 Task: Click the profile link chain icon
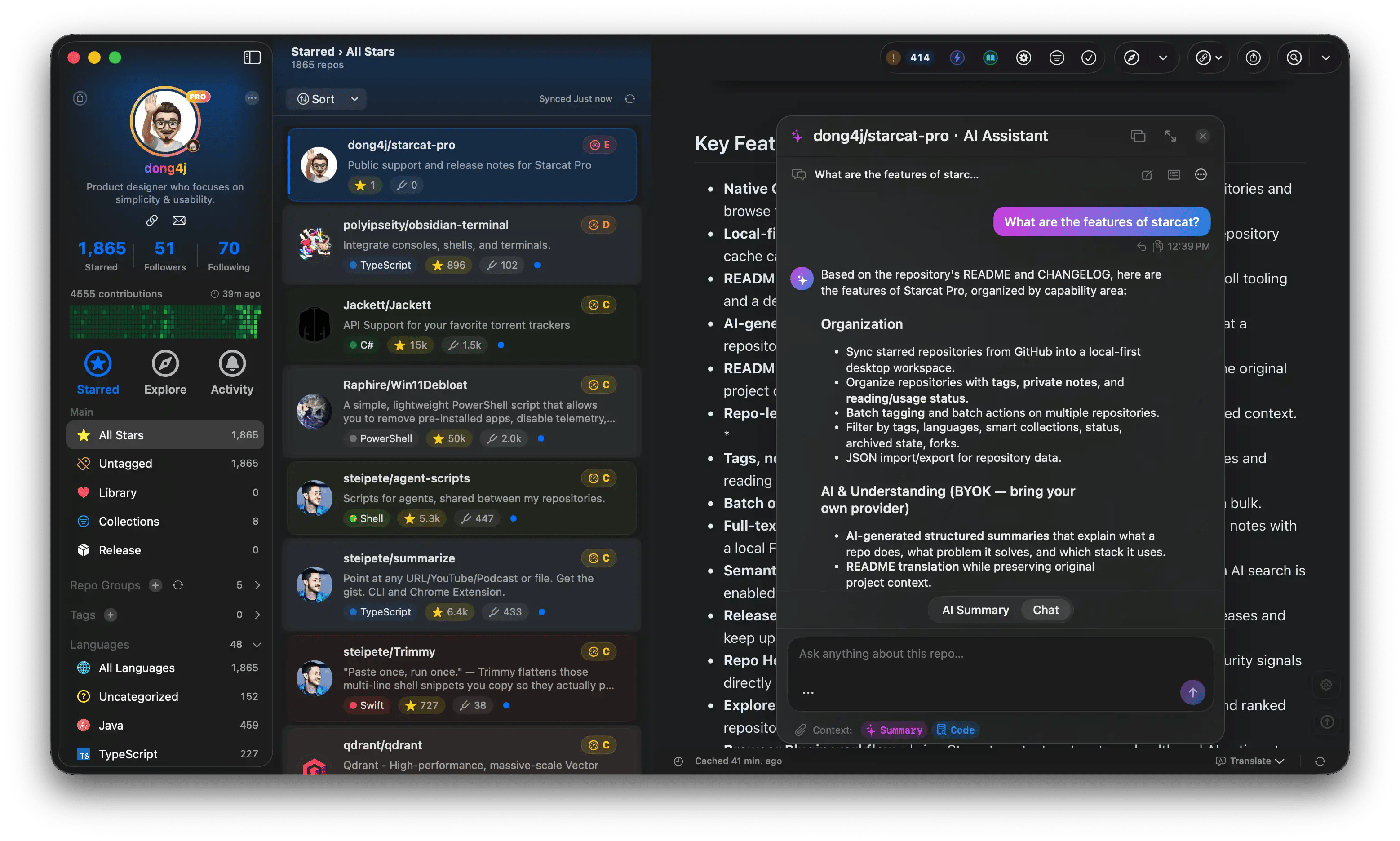click(x=152, y=221)
